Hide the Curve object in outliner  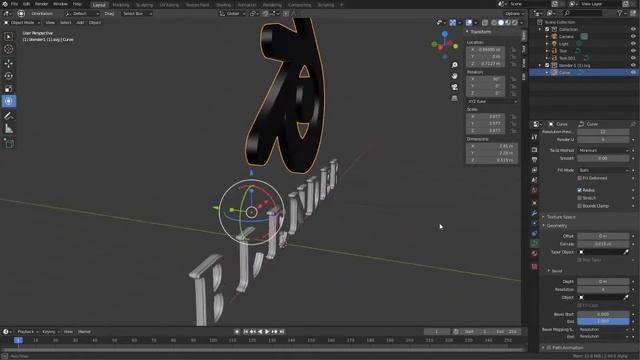[633, 73]
